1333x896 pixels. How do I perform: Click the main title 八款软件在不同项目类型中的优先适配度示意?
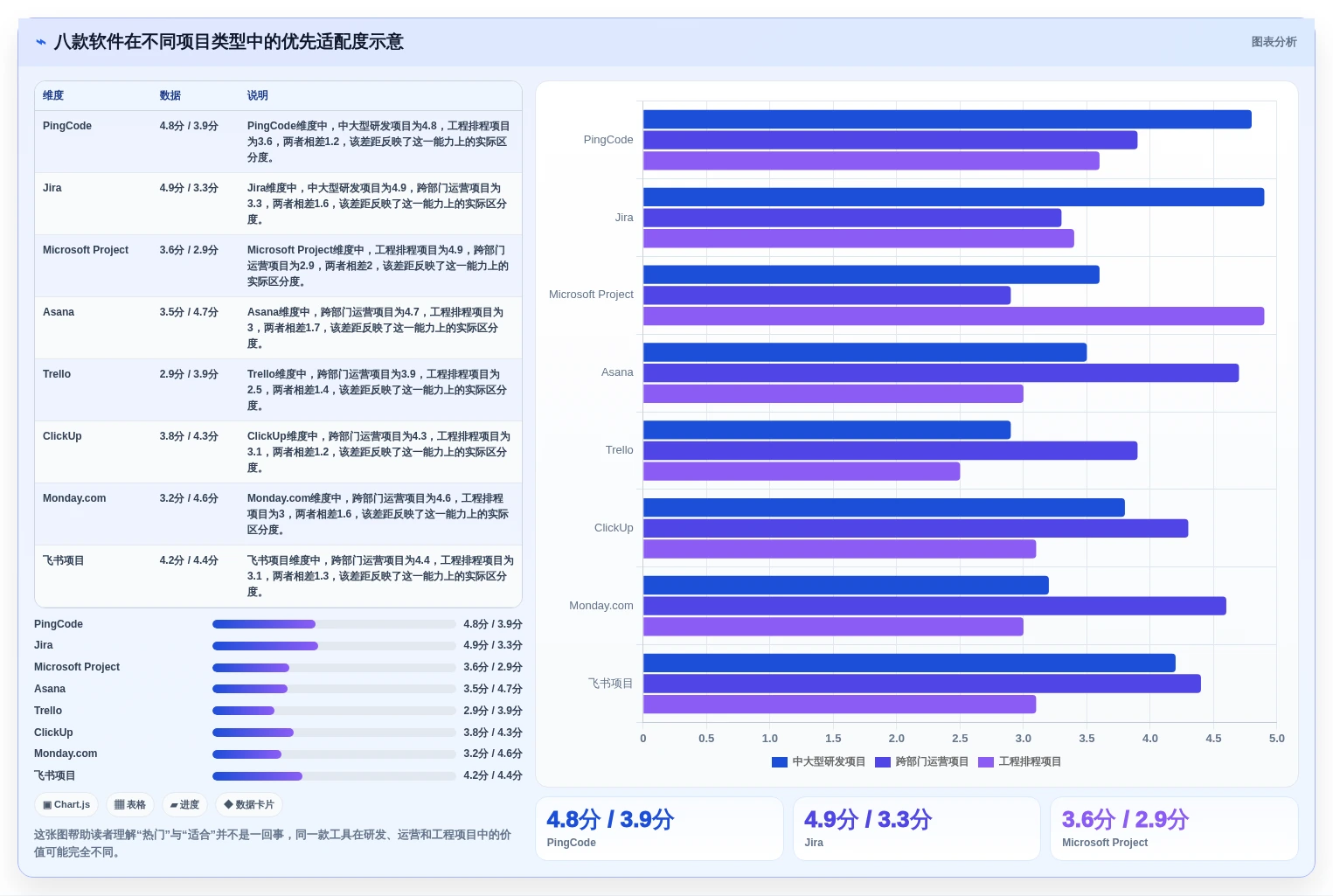point(229,42)
